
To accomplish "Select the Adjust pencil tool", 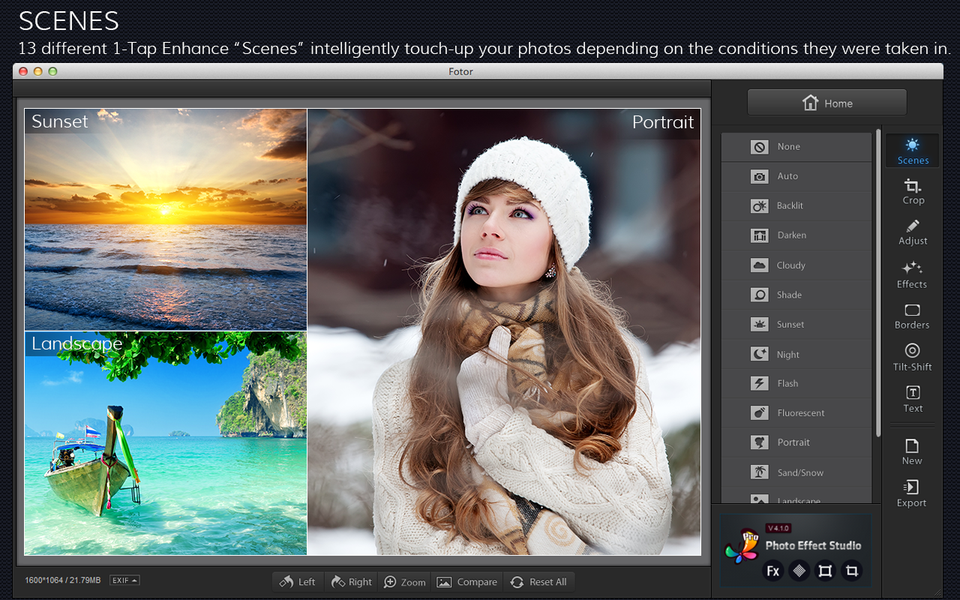I will click(912, 233).
